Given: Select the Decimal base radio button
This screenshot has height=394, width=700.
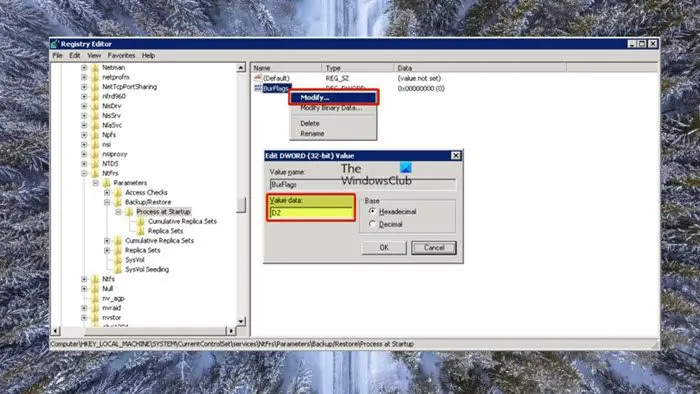Looking at the screenshot, I should 372,224.
